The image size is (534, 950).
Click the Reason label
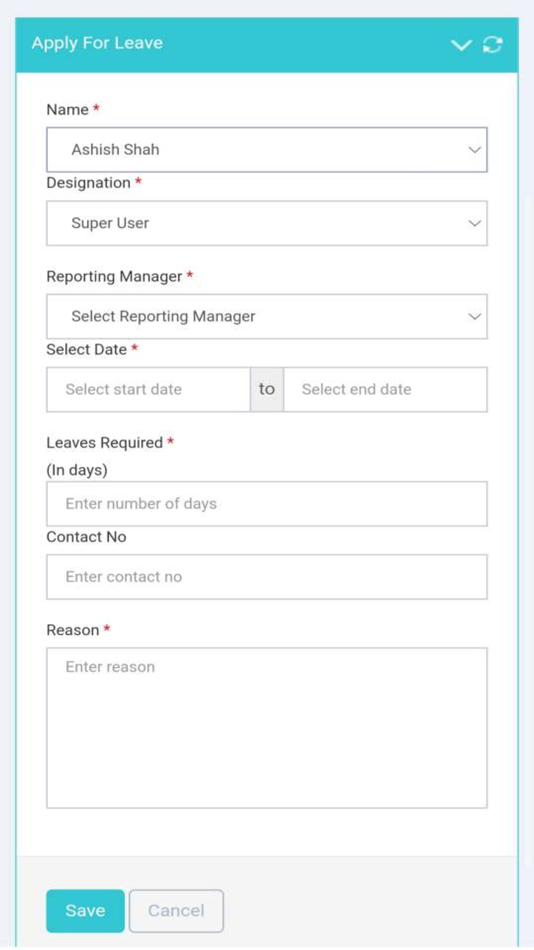coord(73,630)
